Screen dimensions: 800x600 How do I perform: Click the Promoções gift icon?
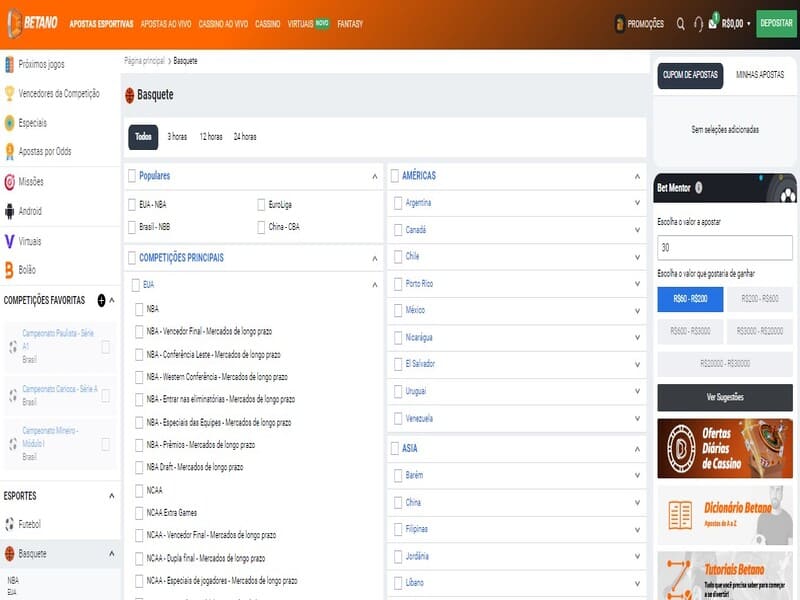click(619, 23)
